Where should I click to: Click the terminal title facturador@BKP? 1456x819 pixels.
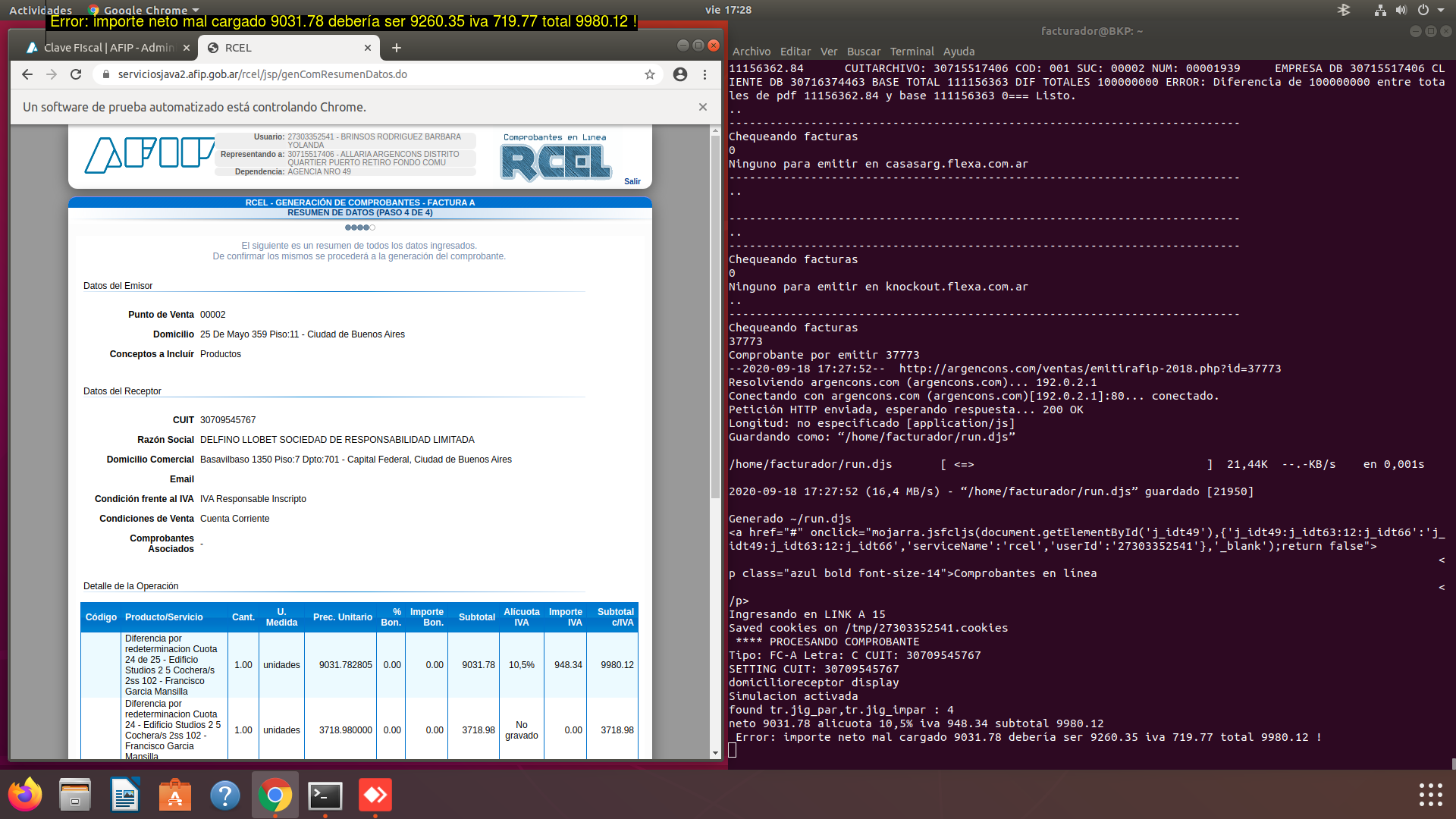(1091, 31)
